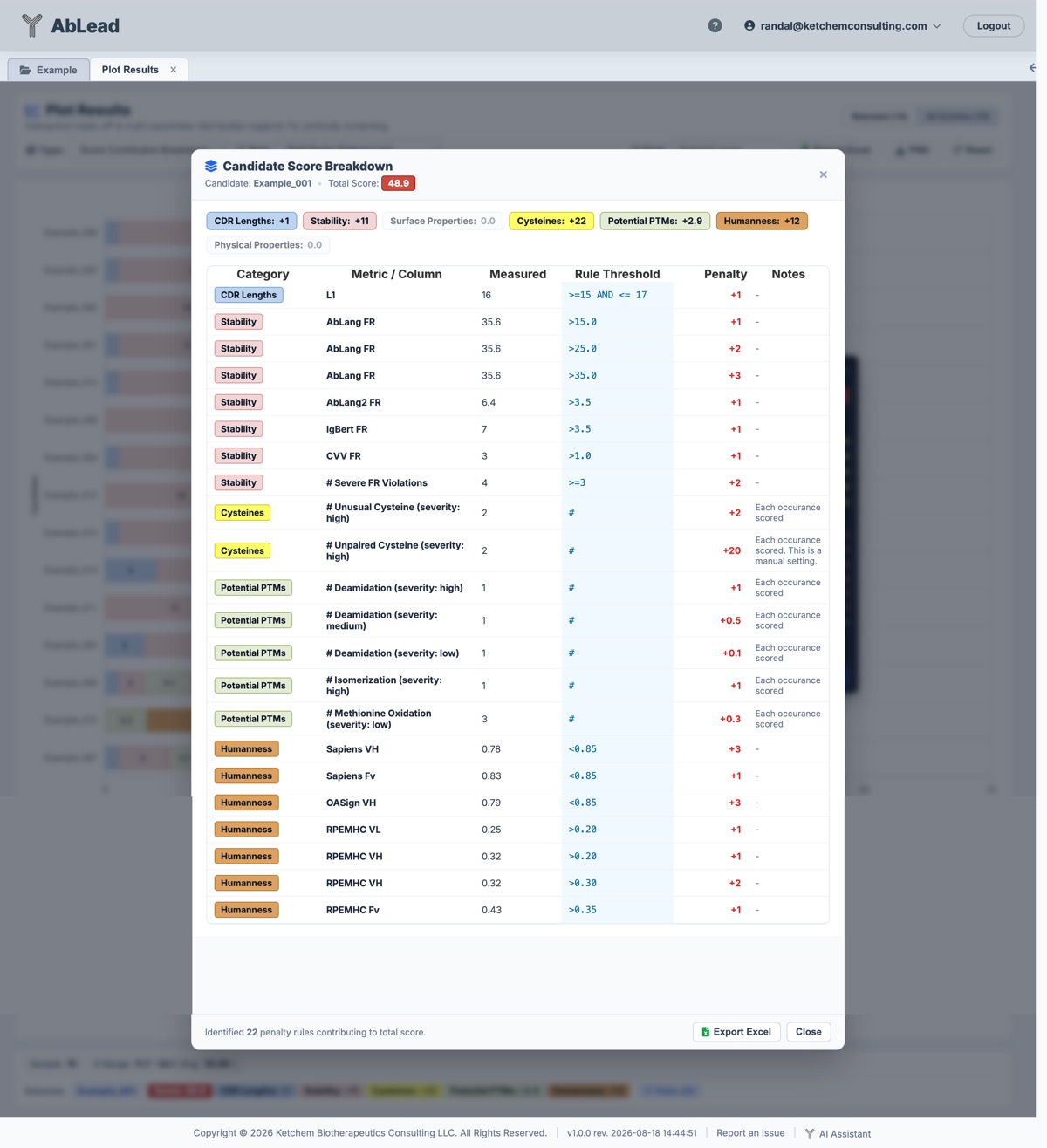
Task: Click the CDR Lengths +1 summary chip
Action: (x=251, y=221)
